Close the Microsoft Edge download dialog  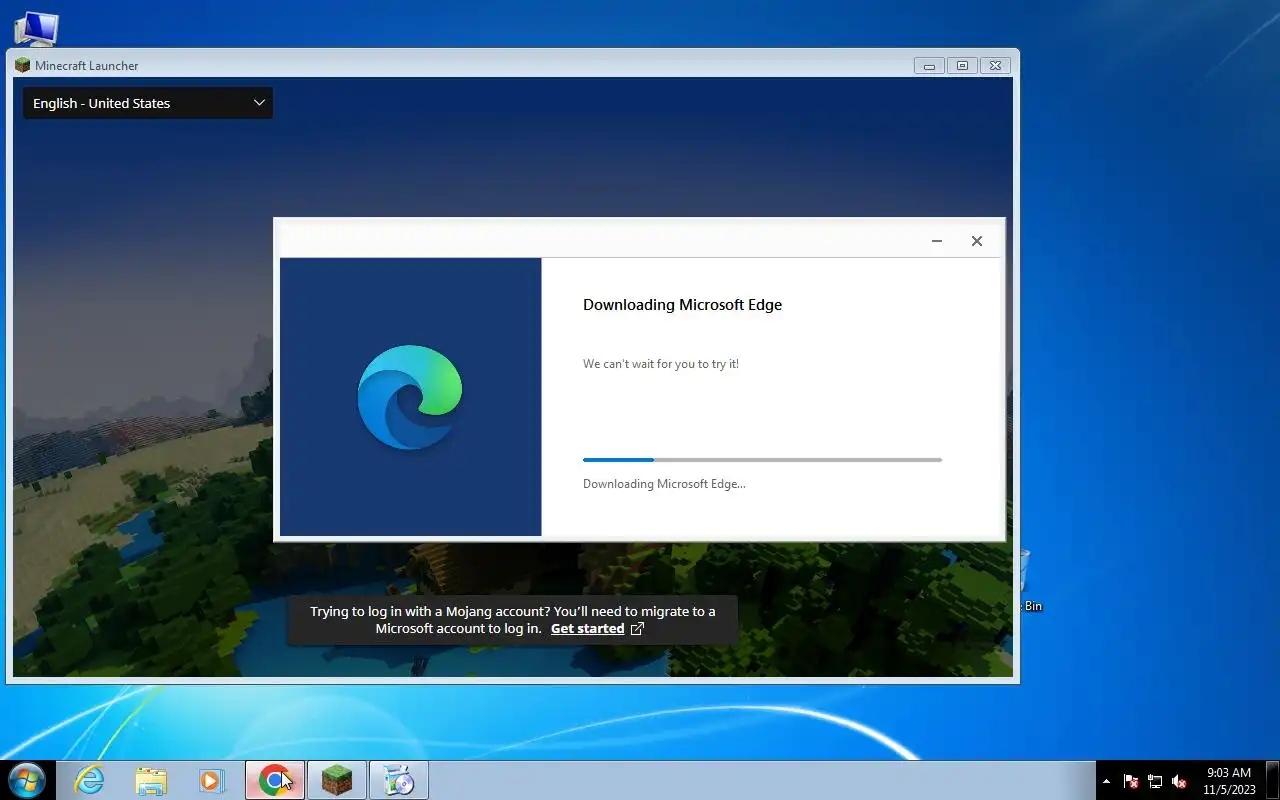pyautogui.click(x=977, y=241)
